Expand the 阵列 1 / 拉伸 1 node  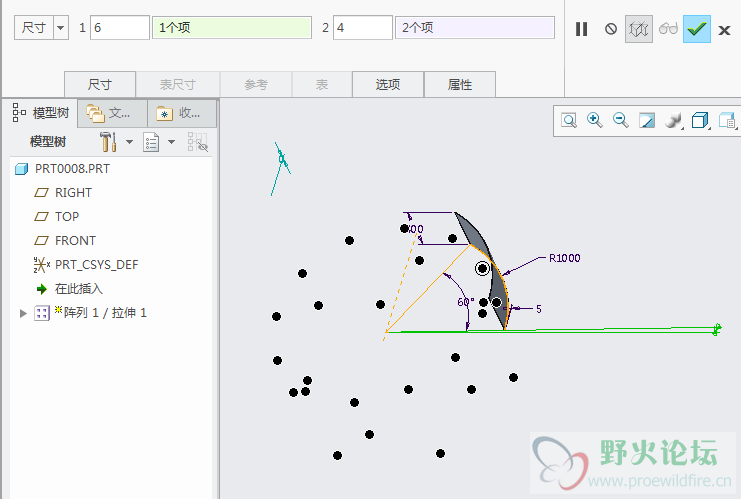23,313
